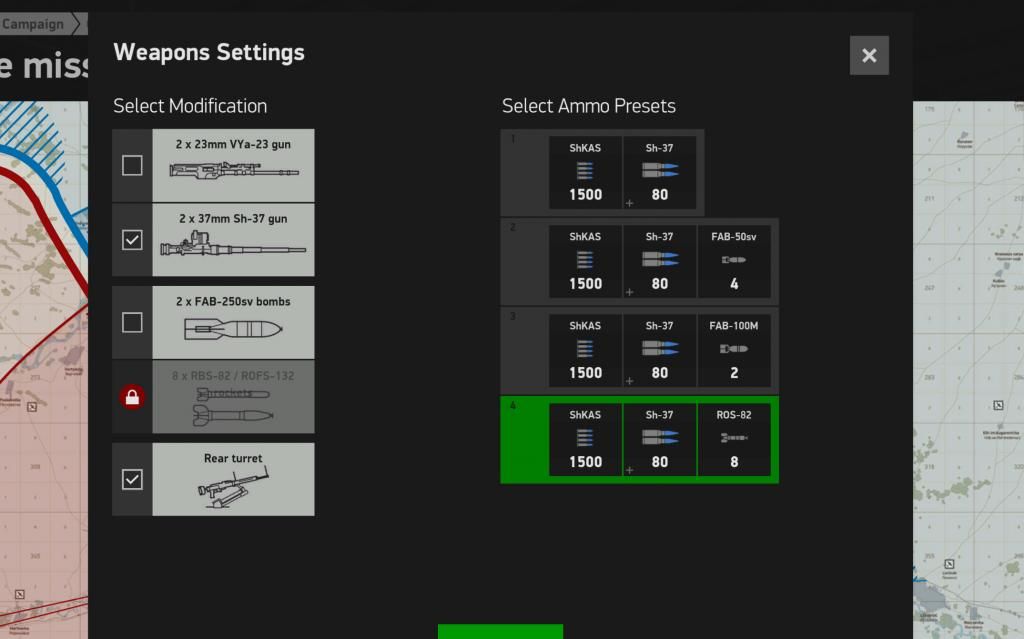Uncheck the 2 x 37mm Sh-37 gun
1024x639 pixels.
132,240
